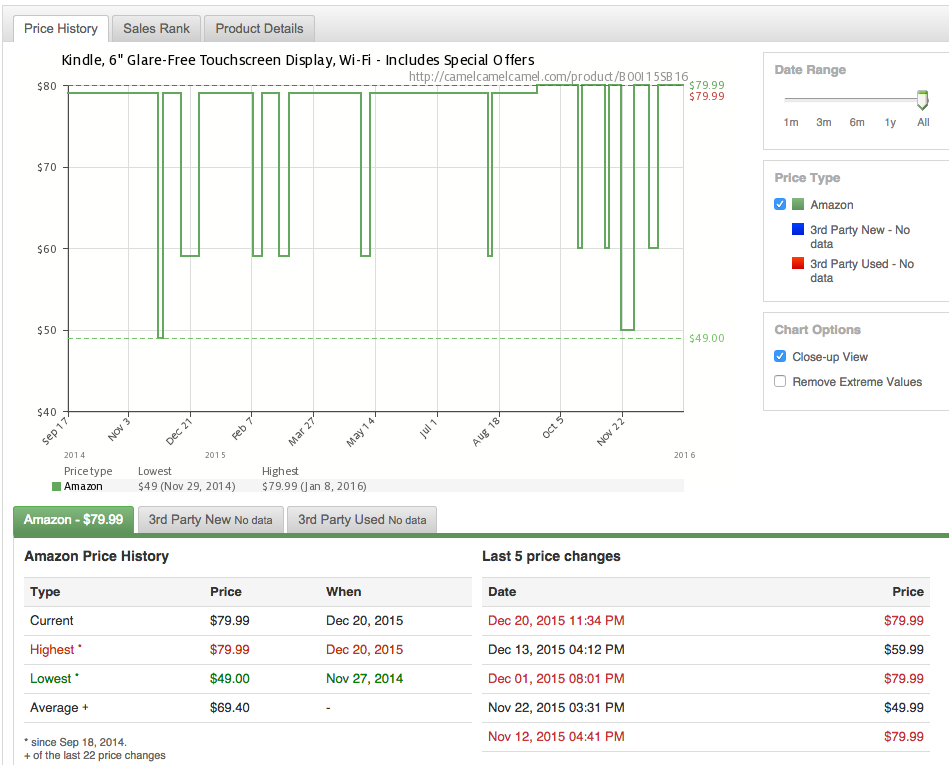This screenshot has height=765, width=949.
Task: Click the 'Dec 13, 2015 04:12 PM' entry
Action: pos(556,649)
